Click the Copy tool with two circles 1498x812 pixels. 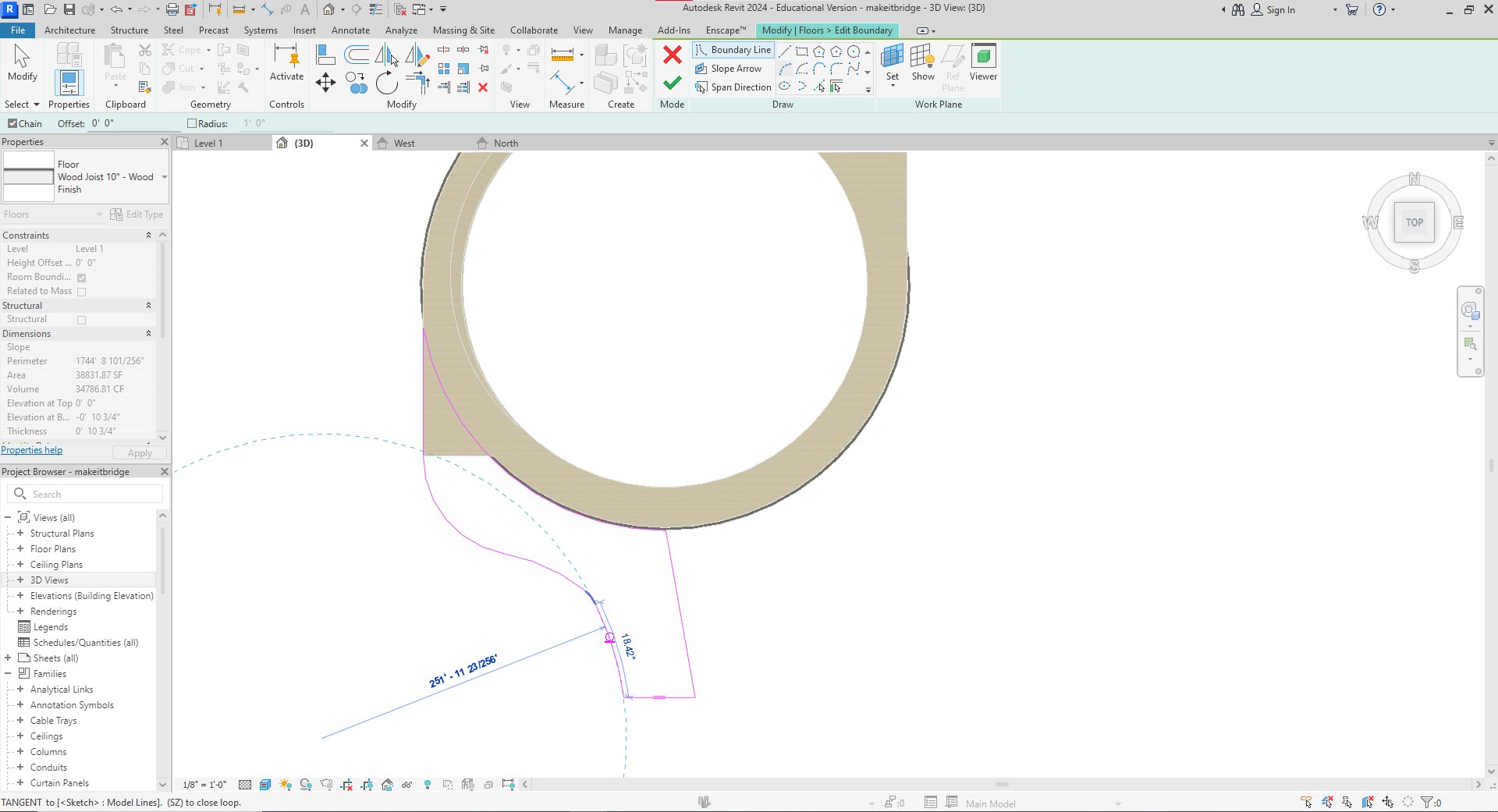(357, 82)
